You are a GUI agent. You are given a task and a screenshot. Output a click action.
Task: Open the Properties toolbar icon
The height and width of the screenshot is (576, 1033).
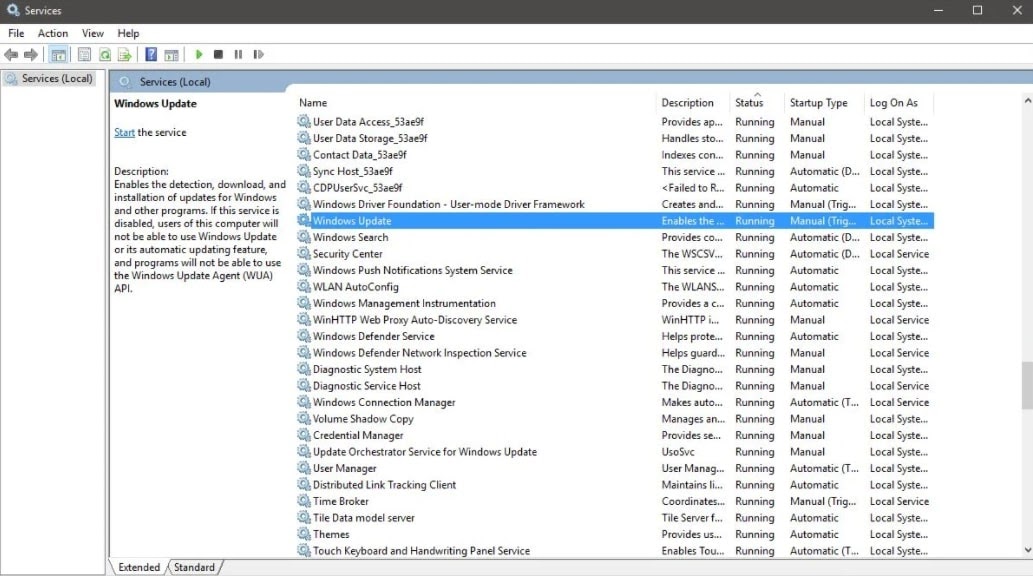click(x=84, y=55)
